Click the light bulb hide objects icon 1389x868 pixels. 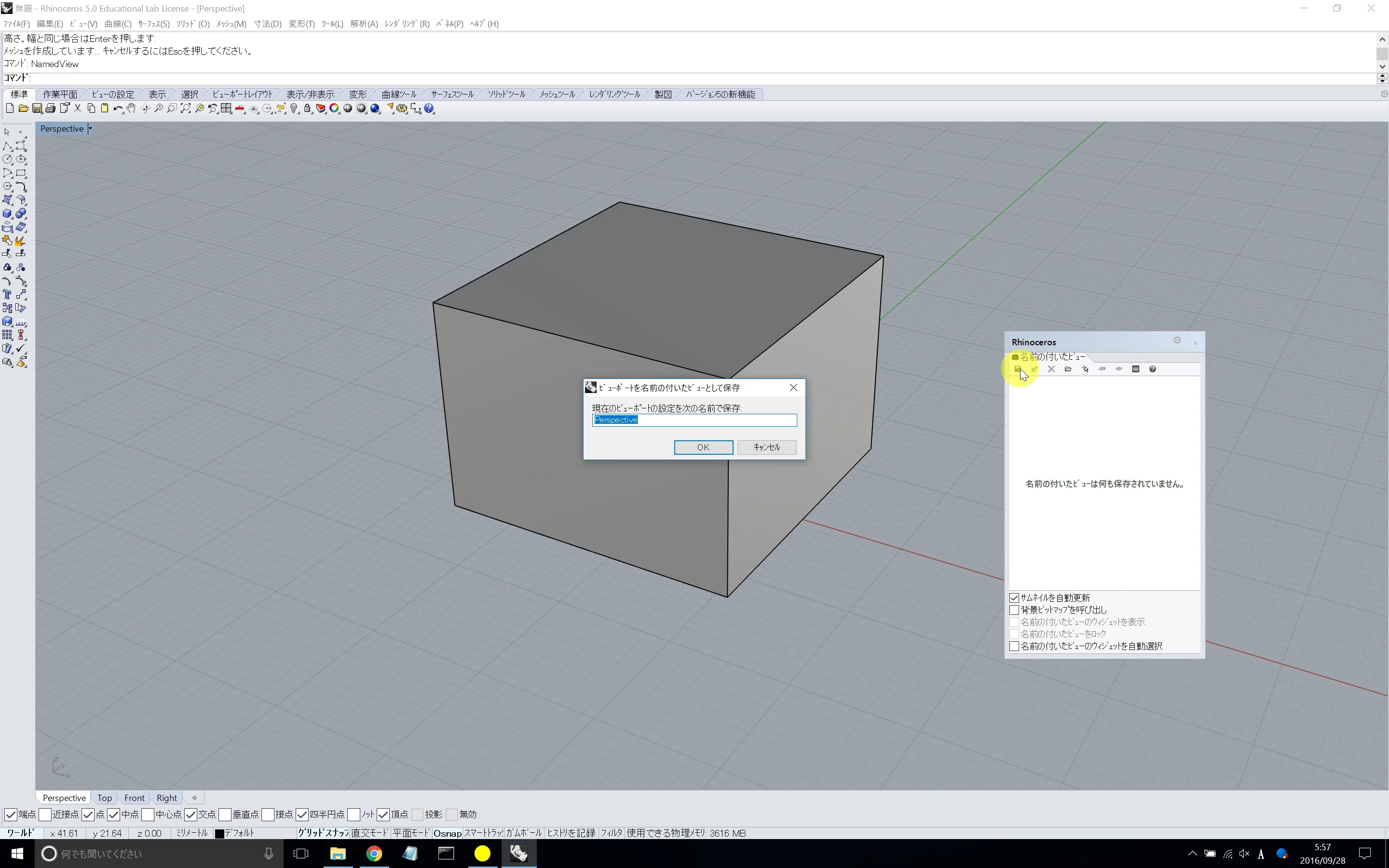[294, 108]
